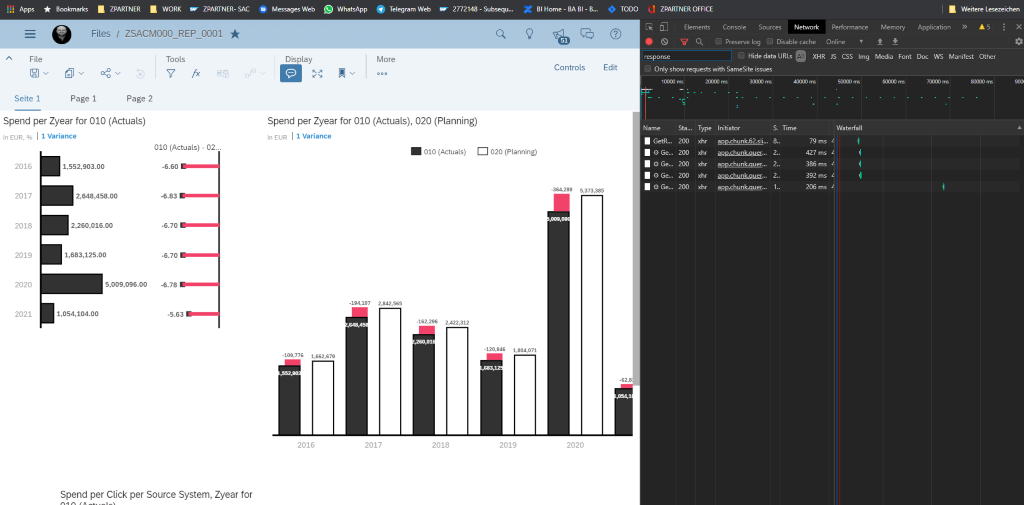Open the Elements DevTools tab
The width and height of the screenshot is (1024, 505).
click(x=697, y=27)
